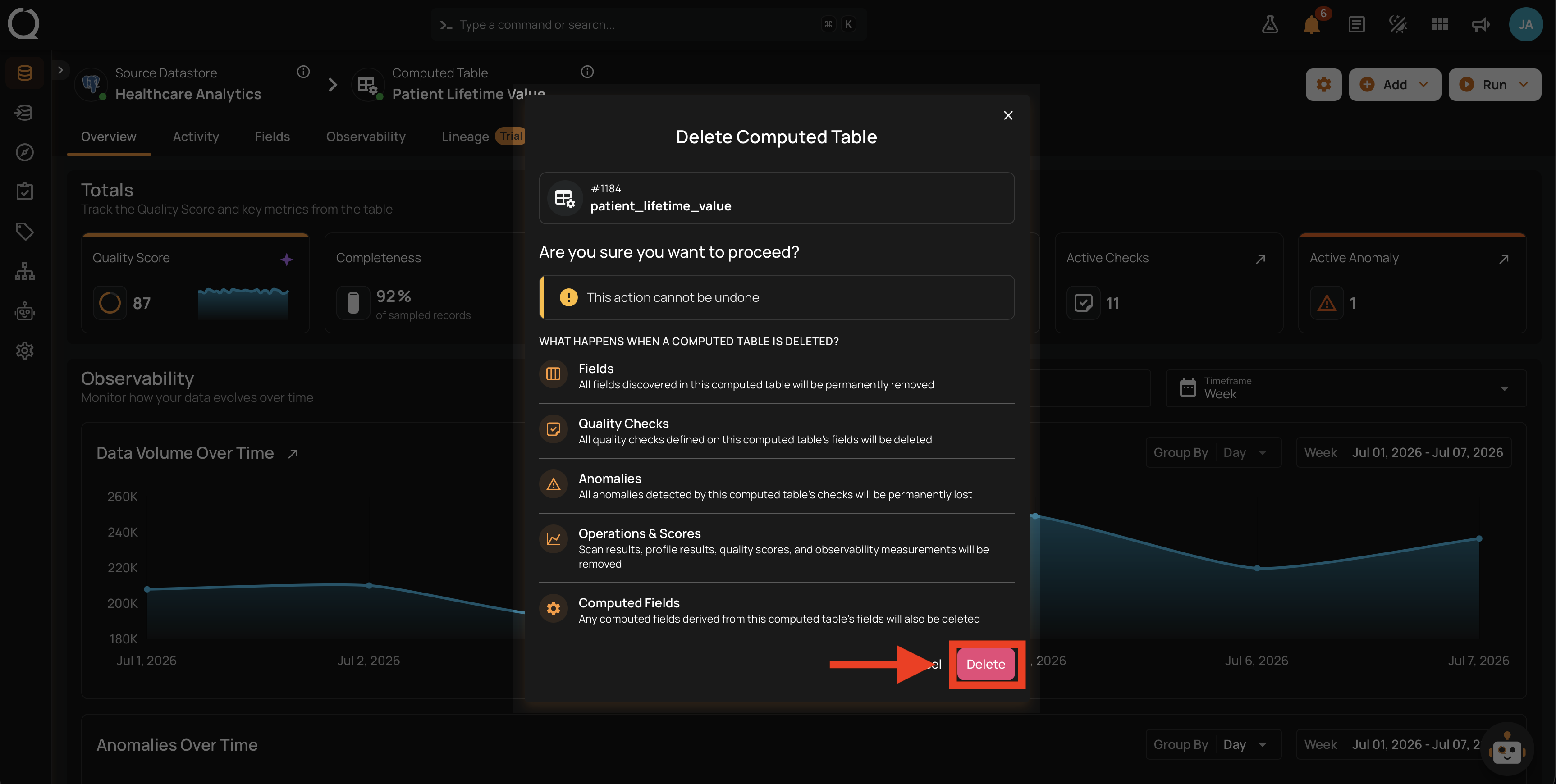Open the chatbot assistant at bottom right

click(x=1506, y=750)
